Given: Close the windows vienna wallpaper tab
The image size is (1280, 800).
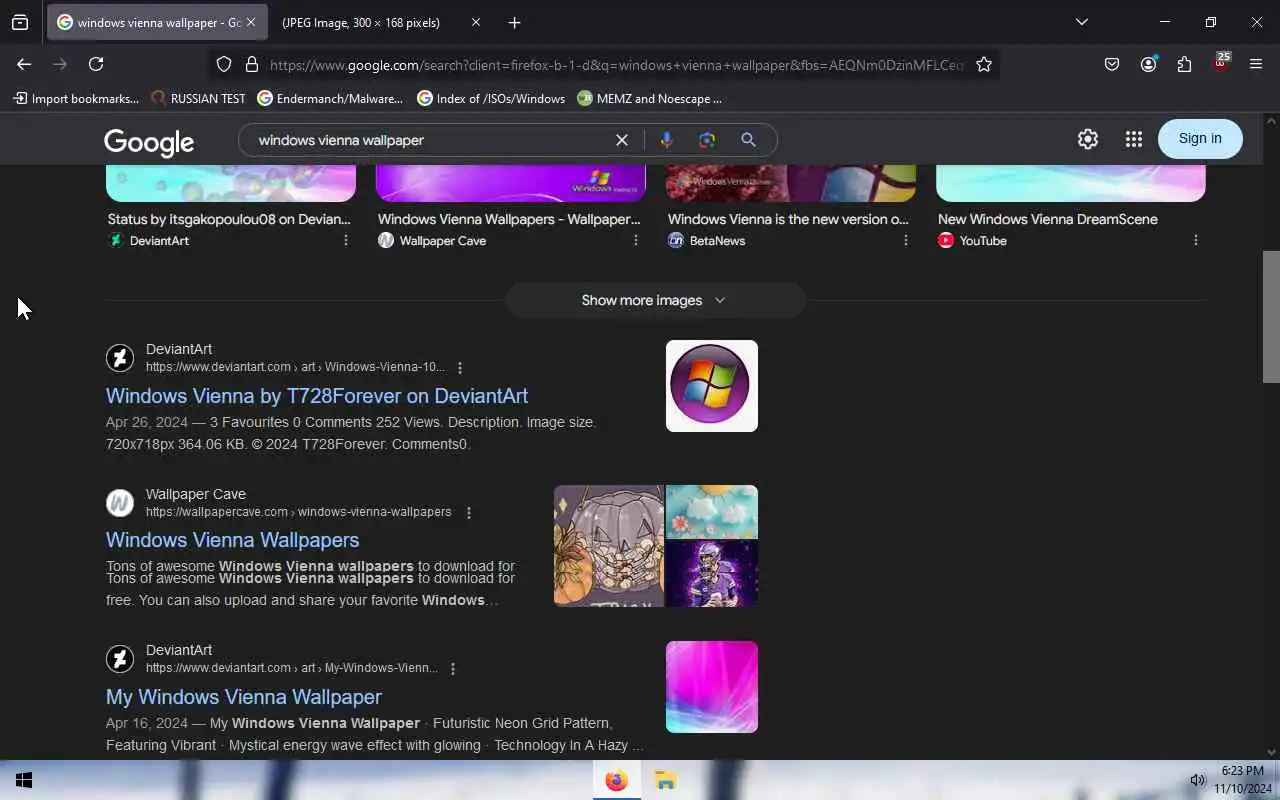Looking at the screenshot, I should pos(251,22).
